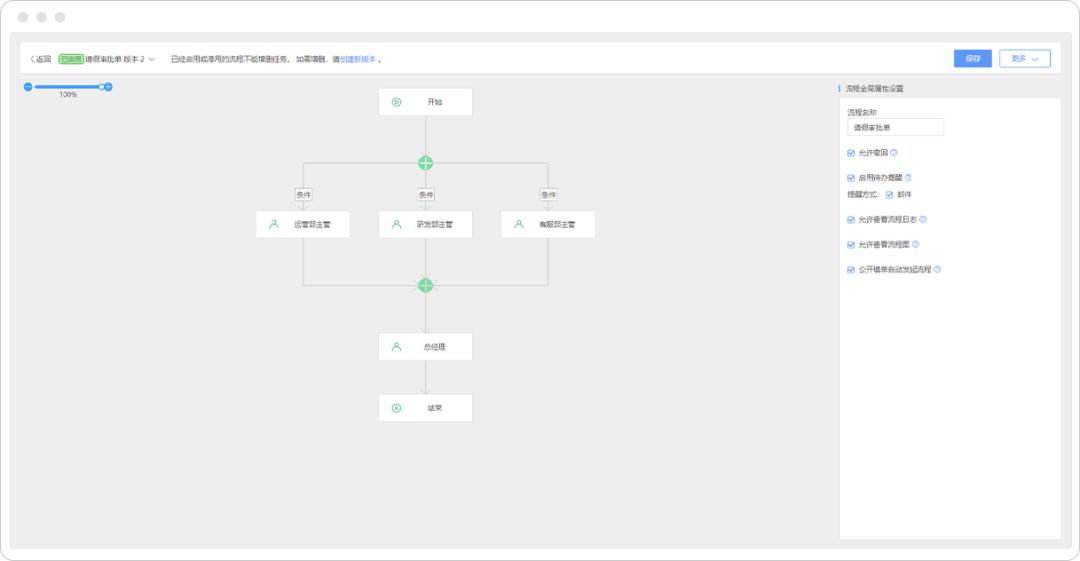Uncheck the 允许撤回 checkbox
This screenshot has height=561, width=1080.
coord(851,153)
